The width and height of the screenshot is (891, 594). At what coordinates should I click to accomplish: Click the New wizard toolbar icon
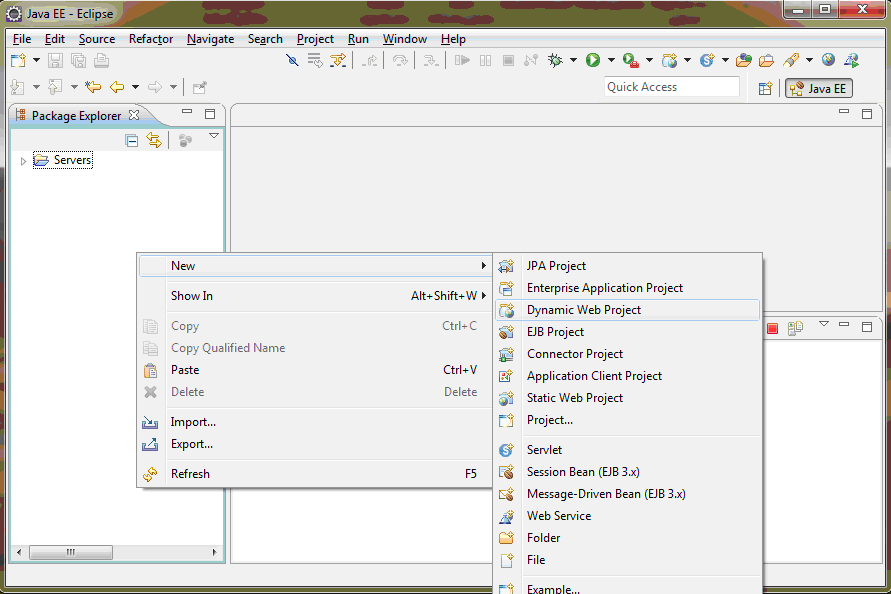click(x=18, y=60)
